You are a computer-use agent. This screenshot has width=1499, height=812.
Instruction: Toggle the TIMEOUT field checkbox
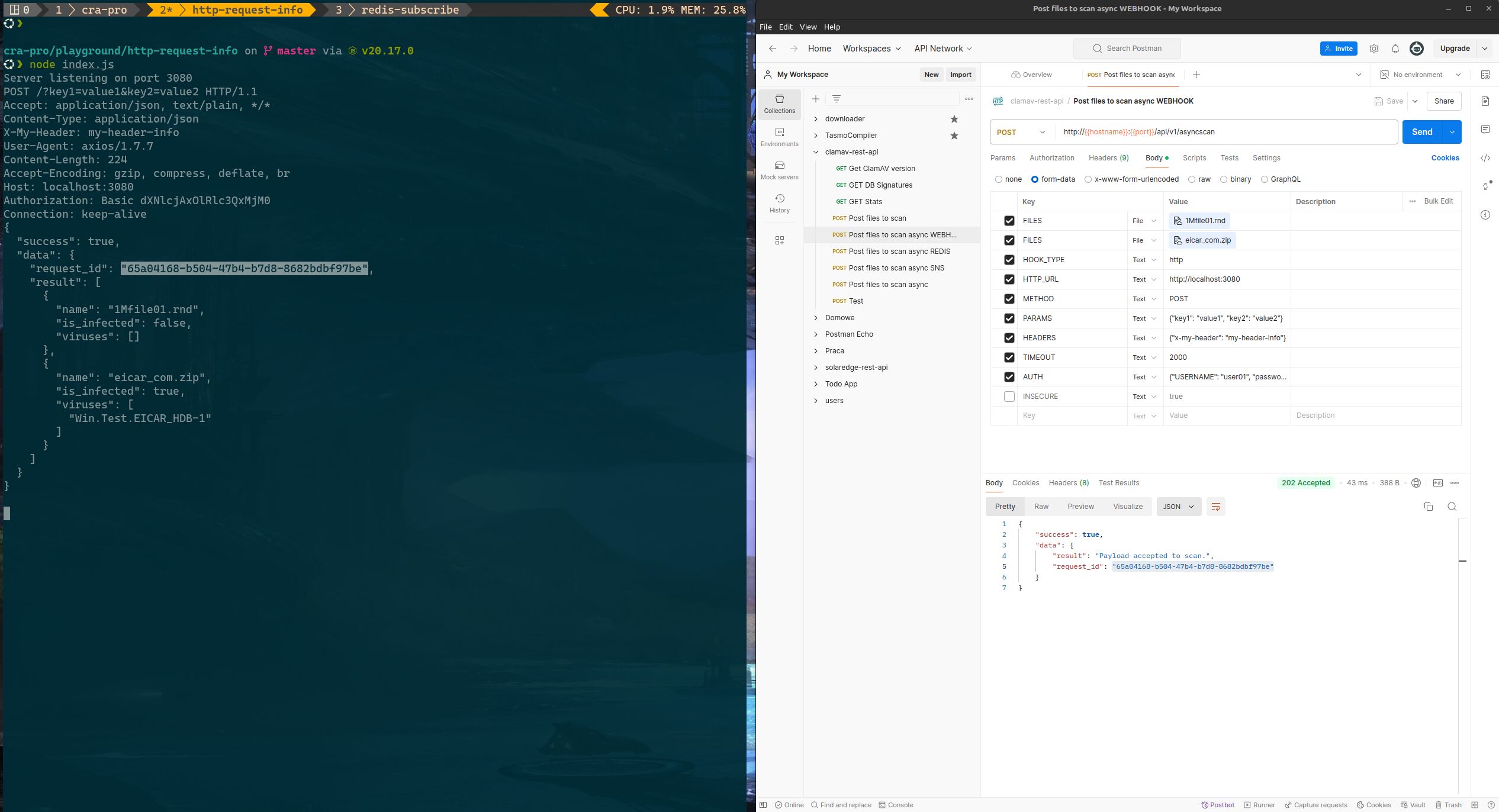click(x=1009, y=357)
